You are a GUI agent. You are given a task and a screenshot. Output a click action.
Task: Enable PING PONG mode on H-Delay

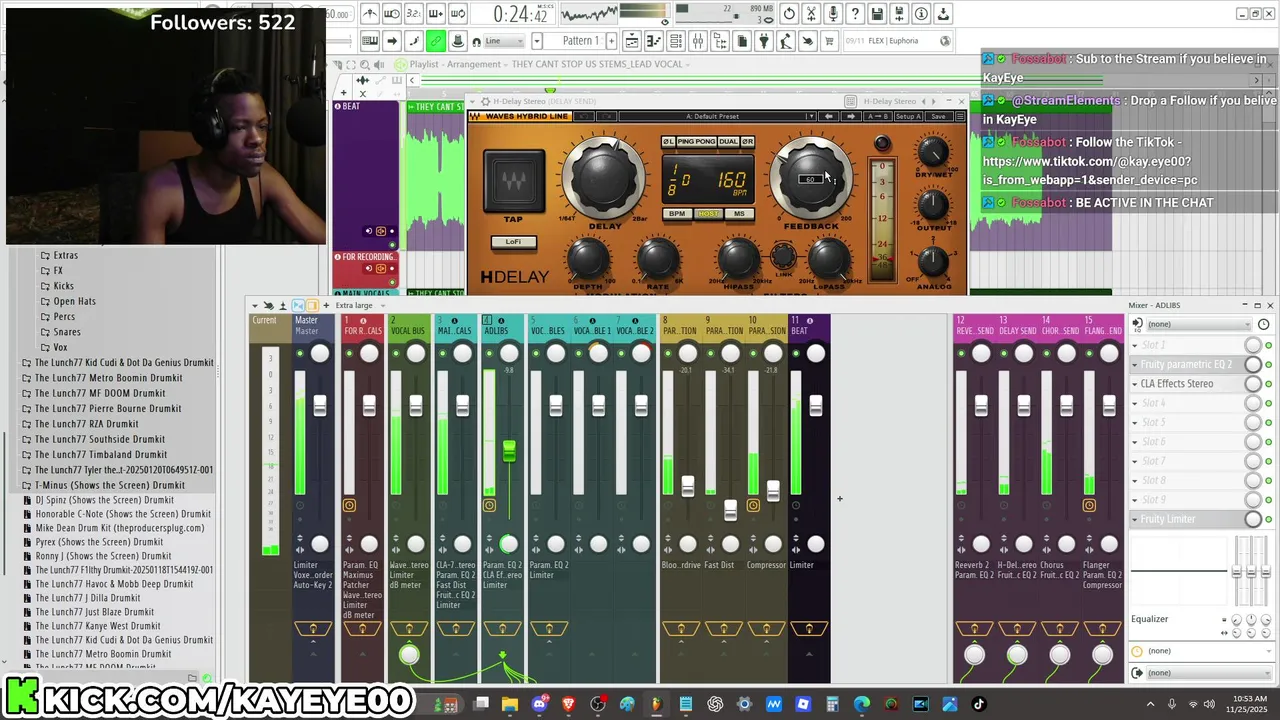pos(697,142)
